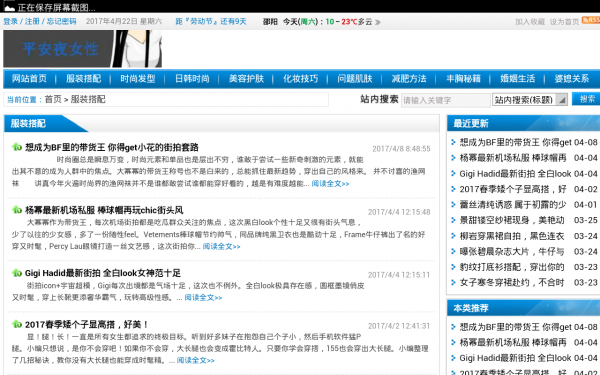The height and width of the screenshot is (375, 600).
Task: Open 最近更新 item 蕾丝清纯诱惑 属于初露的少
Action: coord(513,205)
